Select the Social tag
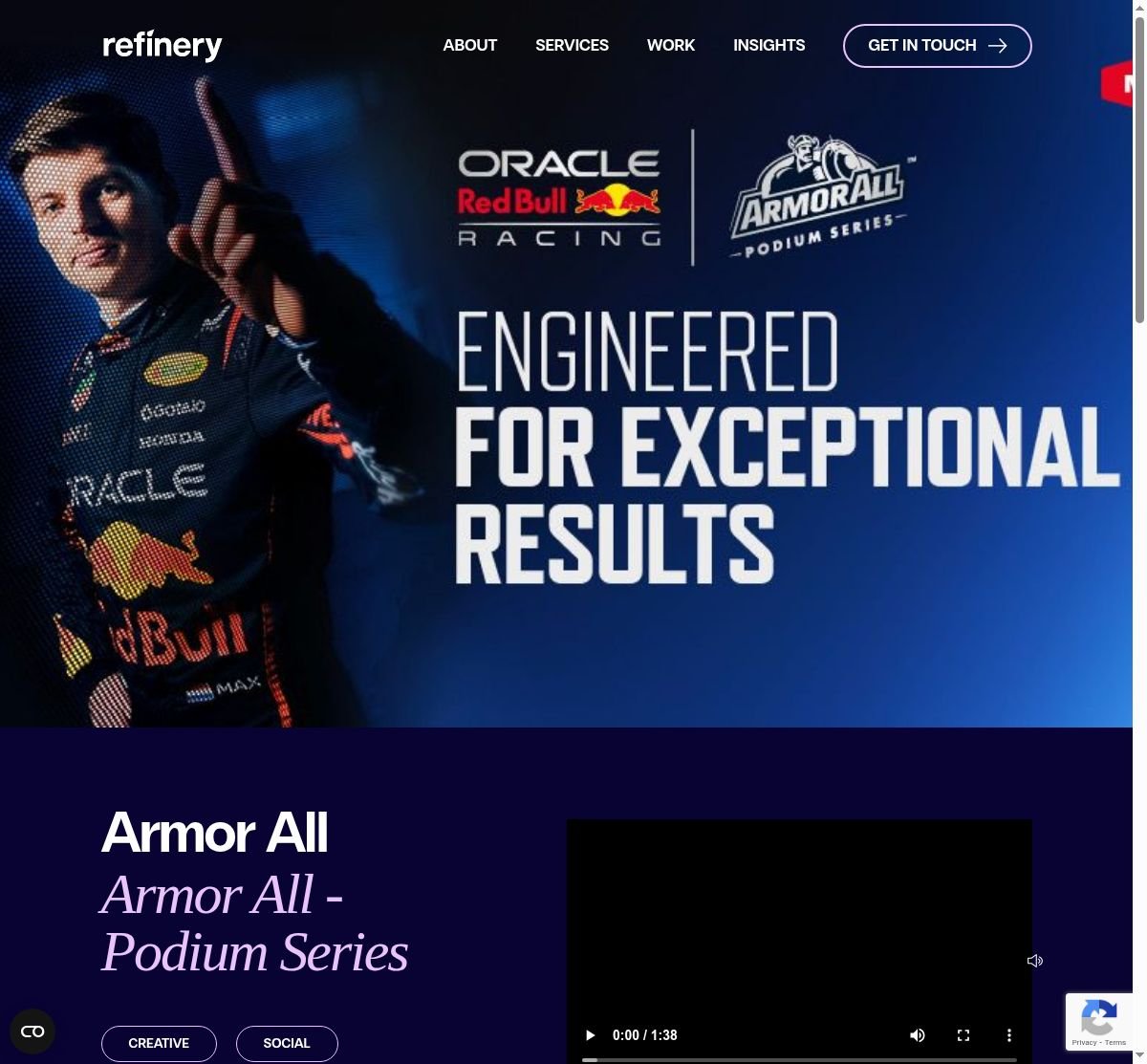The image size is (1147, 1064). tap(287, 1043)
